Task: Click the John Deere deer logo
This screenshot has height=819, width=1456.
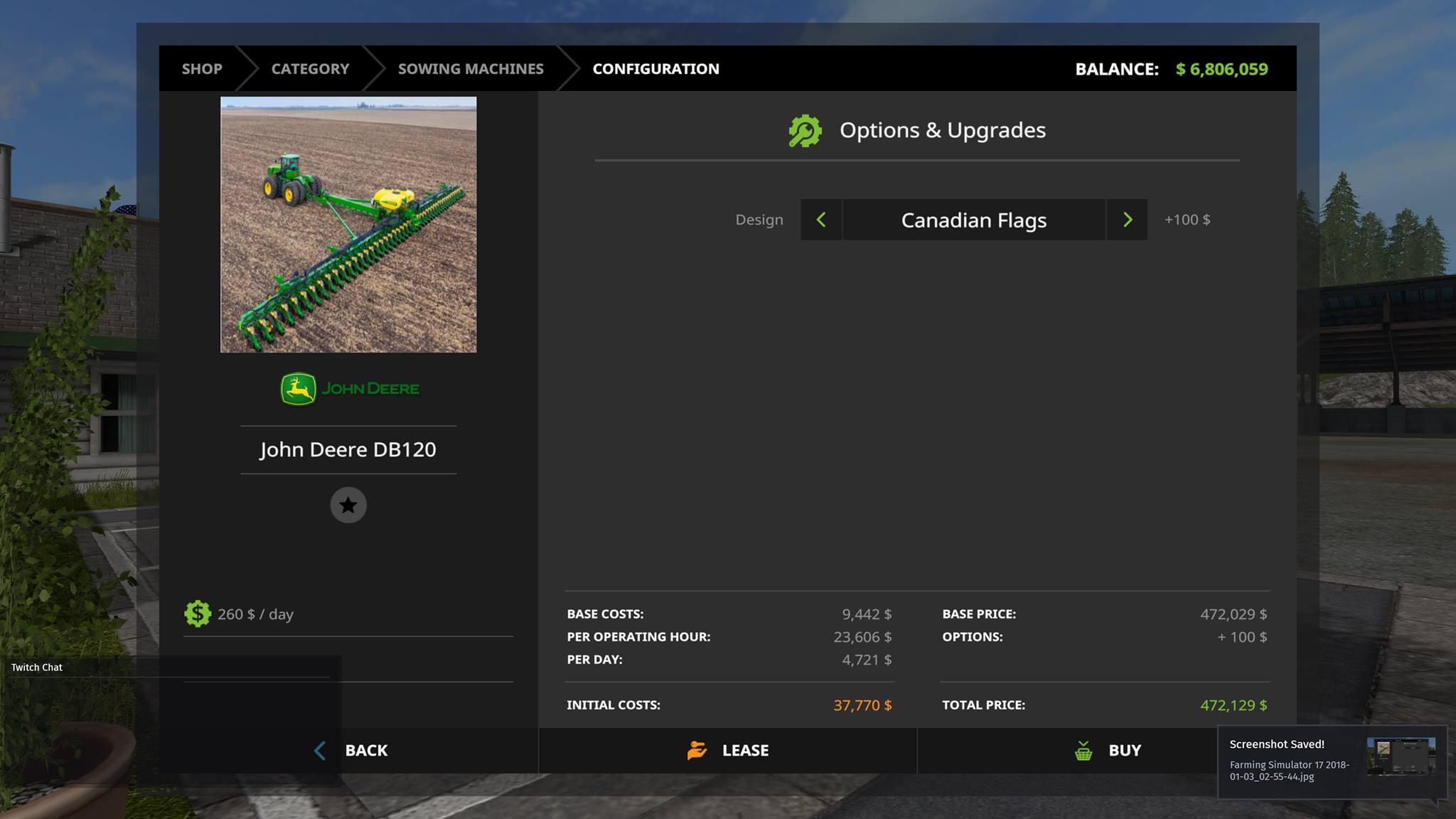Action: [x=298, y=389]
